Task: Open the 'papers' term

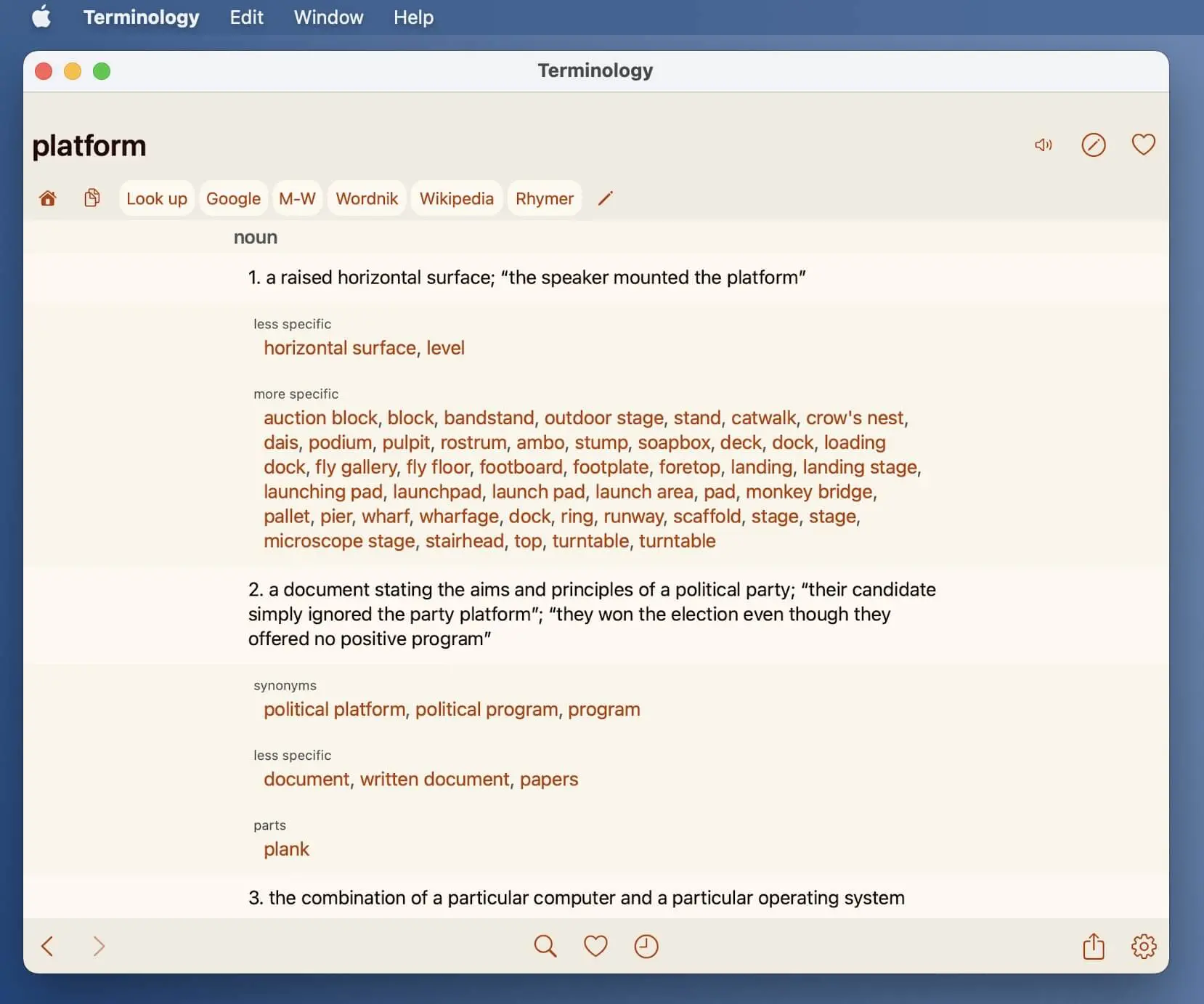Action: [x=549, y=780]
